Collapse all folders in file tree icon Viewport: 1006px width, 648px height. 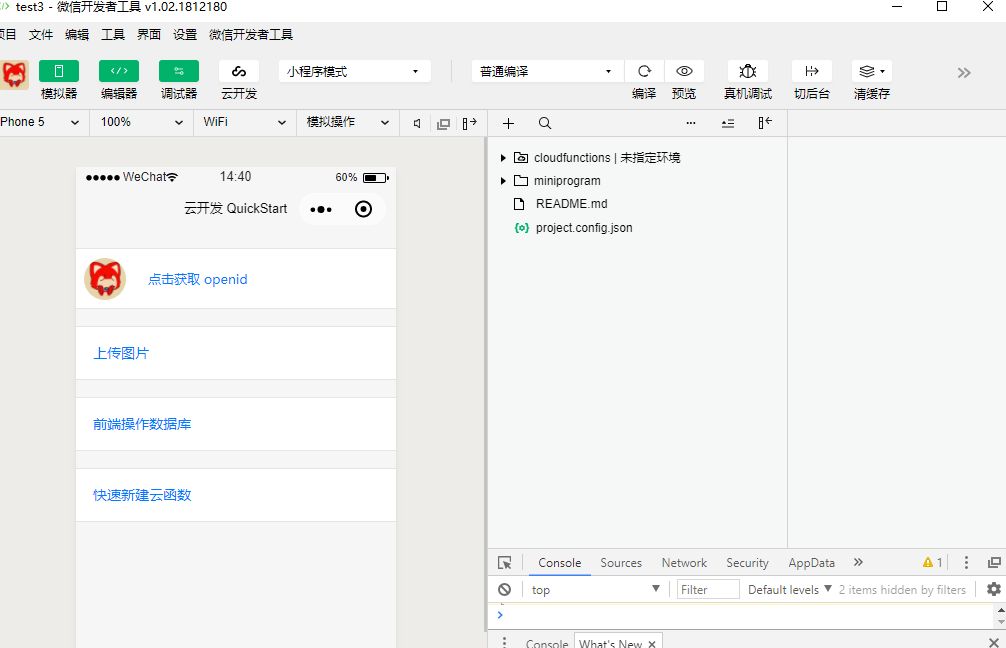[x=728, y=123]
